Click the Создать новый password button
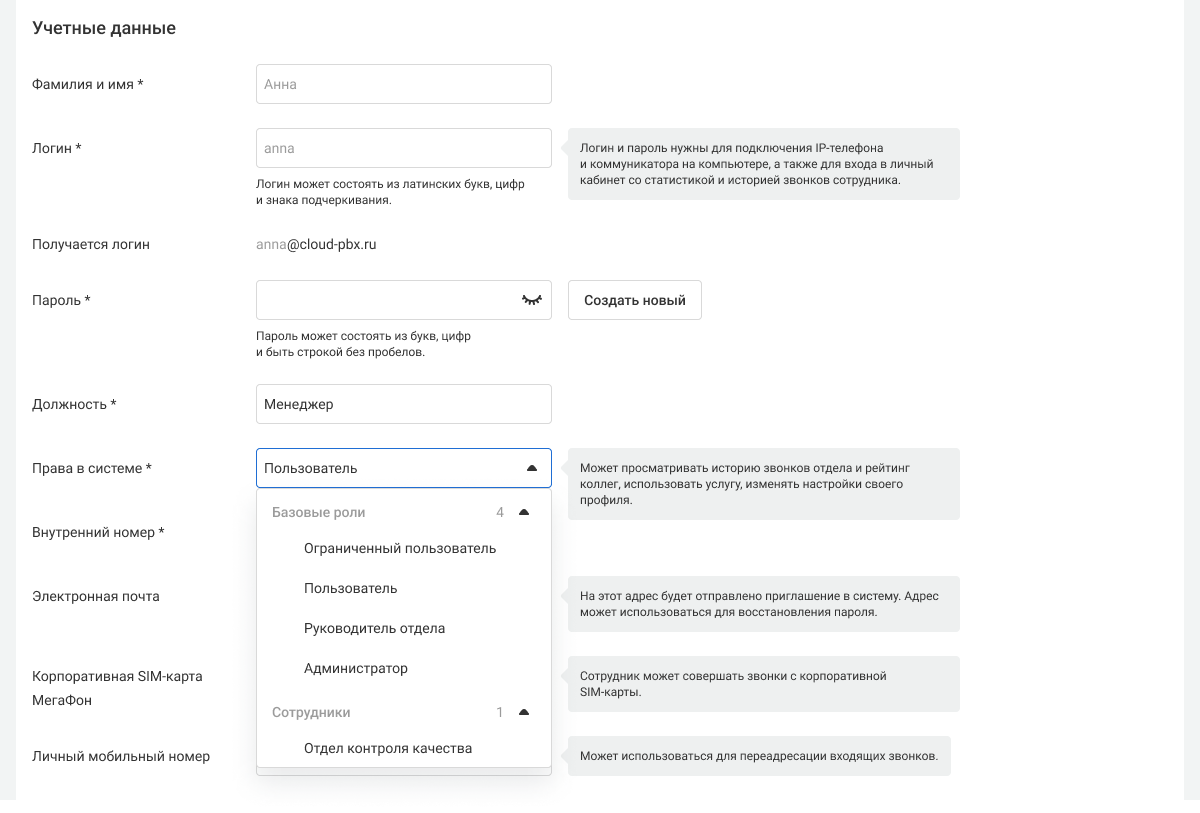This screenshot has width=1200, height=813. pyautogui.click(x=634, y=300)
